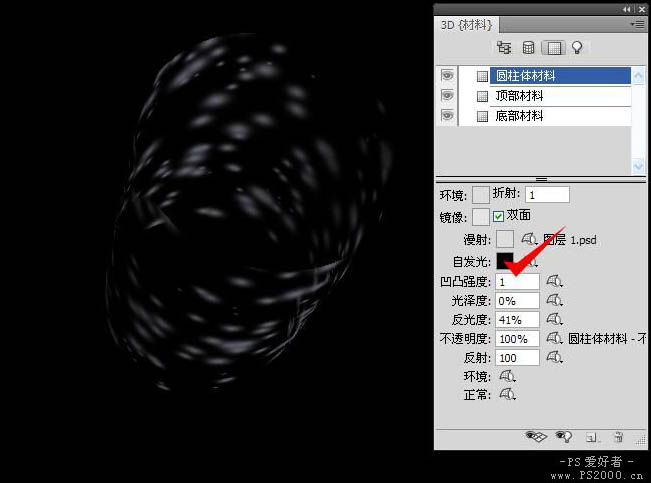Edit the 凹凸强度 value field
Screen dimensions: 651x483
tap(517, 282)
